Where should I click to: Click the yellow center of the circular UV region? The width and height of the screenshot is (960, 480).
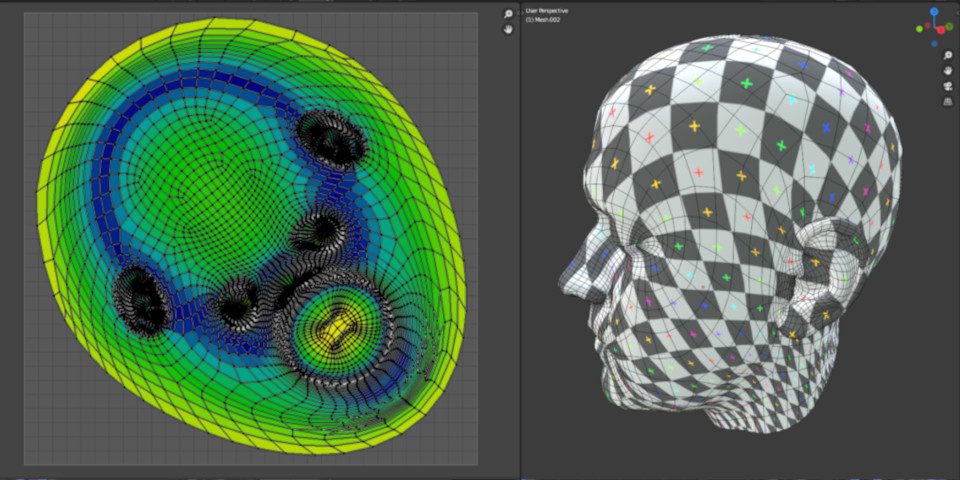(335, 326)
